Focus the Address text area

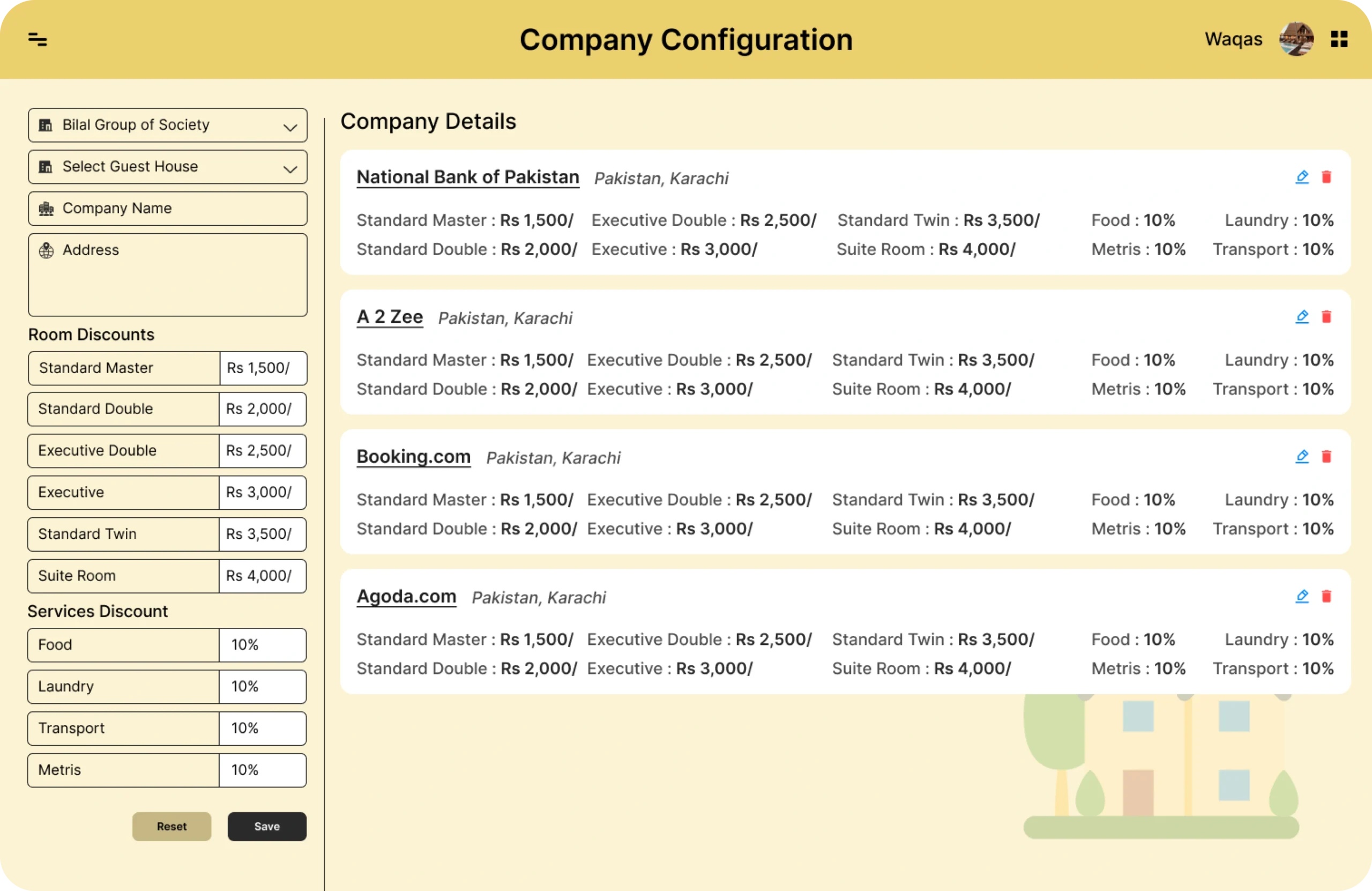tap(167, 274)
